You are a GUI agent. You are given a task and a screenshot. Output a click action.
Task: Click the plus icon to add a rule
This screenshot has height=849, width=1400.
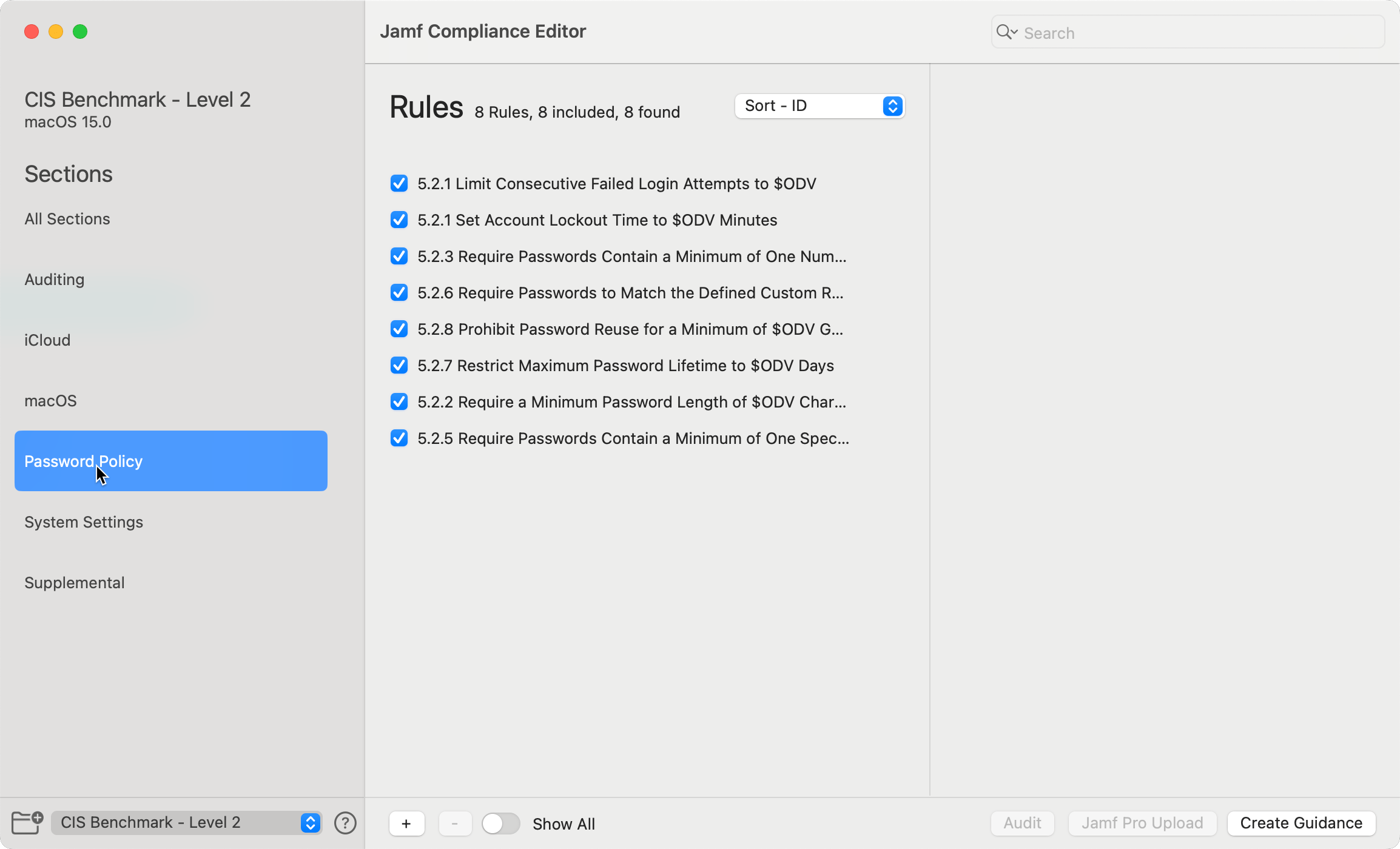tap(406, 824)
